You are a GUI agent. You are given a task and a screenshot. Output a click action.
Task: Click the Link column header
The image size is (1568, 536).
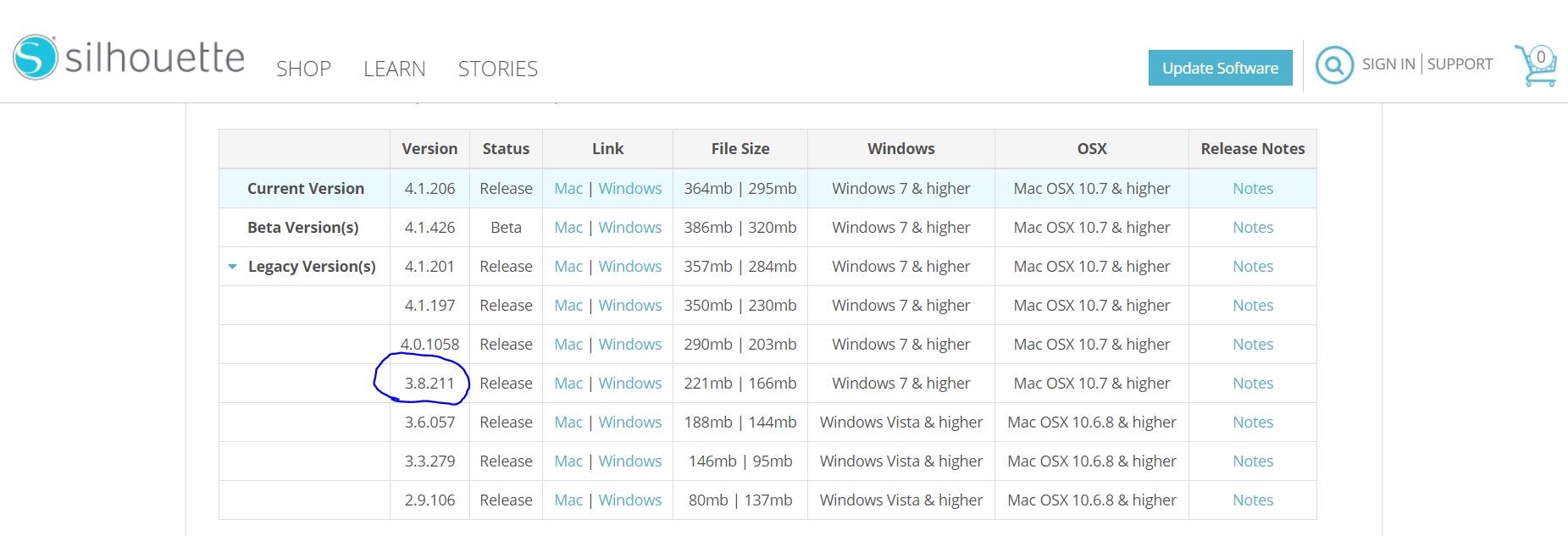(607, 149)
